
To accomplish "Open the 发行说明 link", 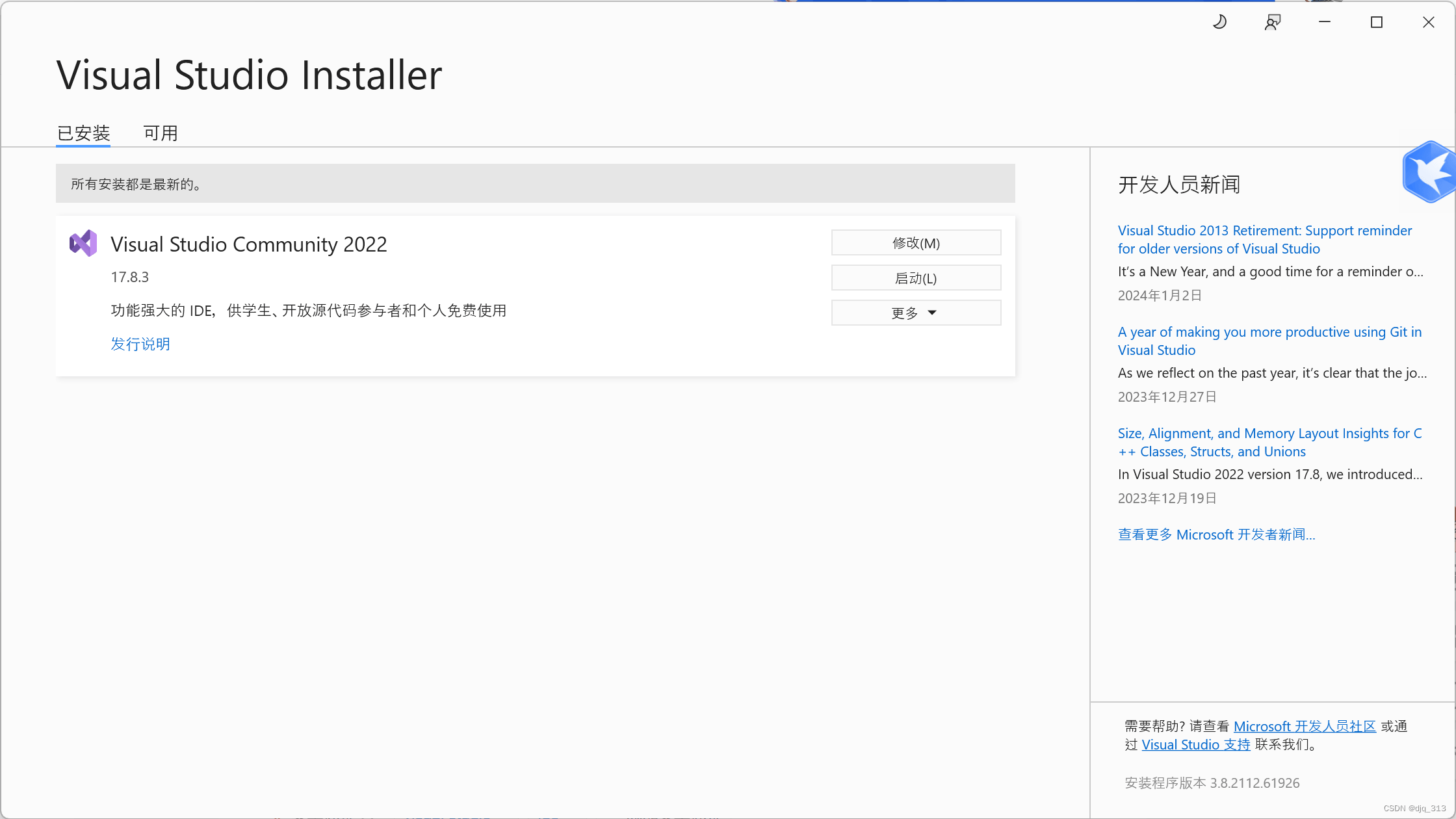I will point(140,344).
